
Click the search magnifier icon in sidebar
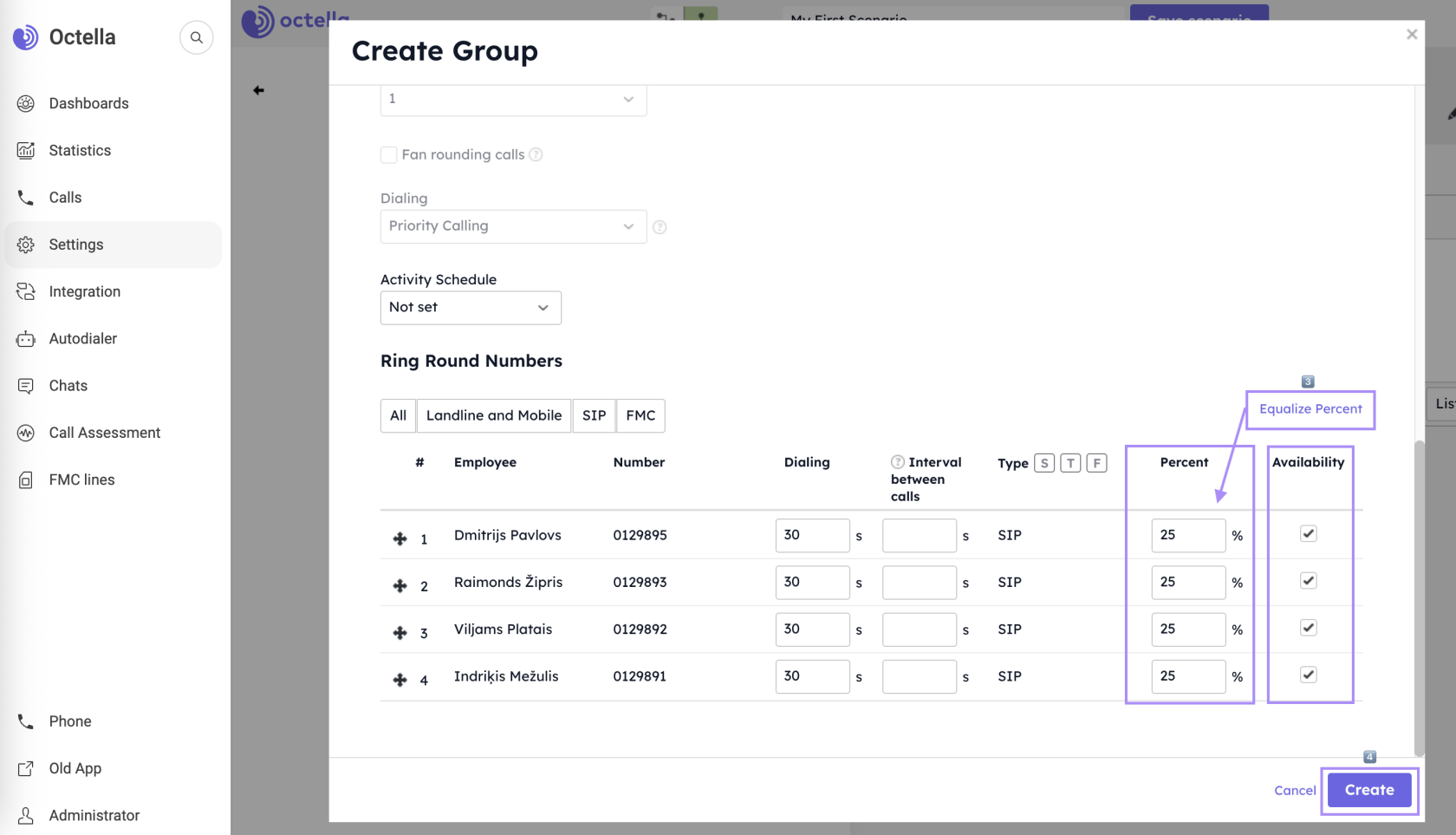coord(197,37)
